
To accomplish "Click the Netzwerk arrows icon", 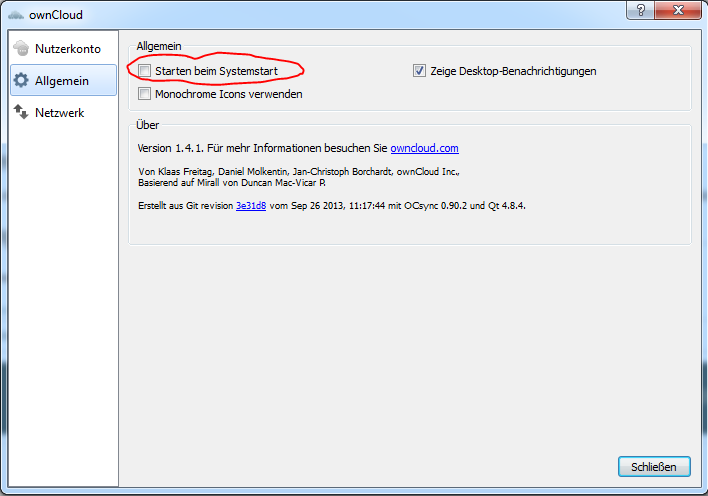I will click(x=21, y=112).
